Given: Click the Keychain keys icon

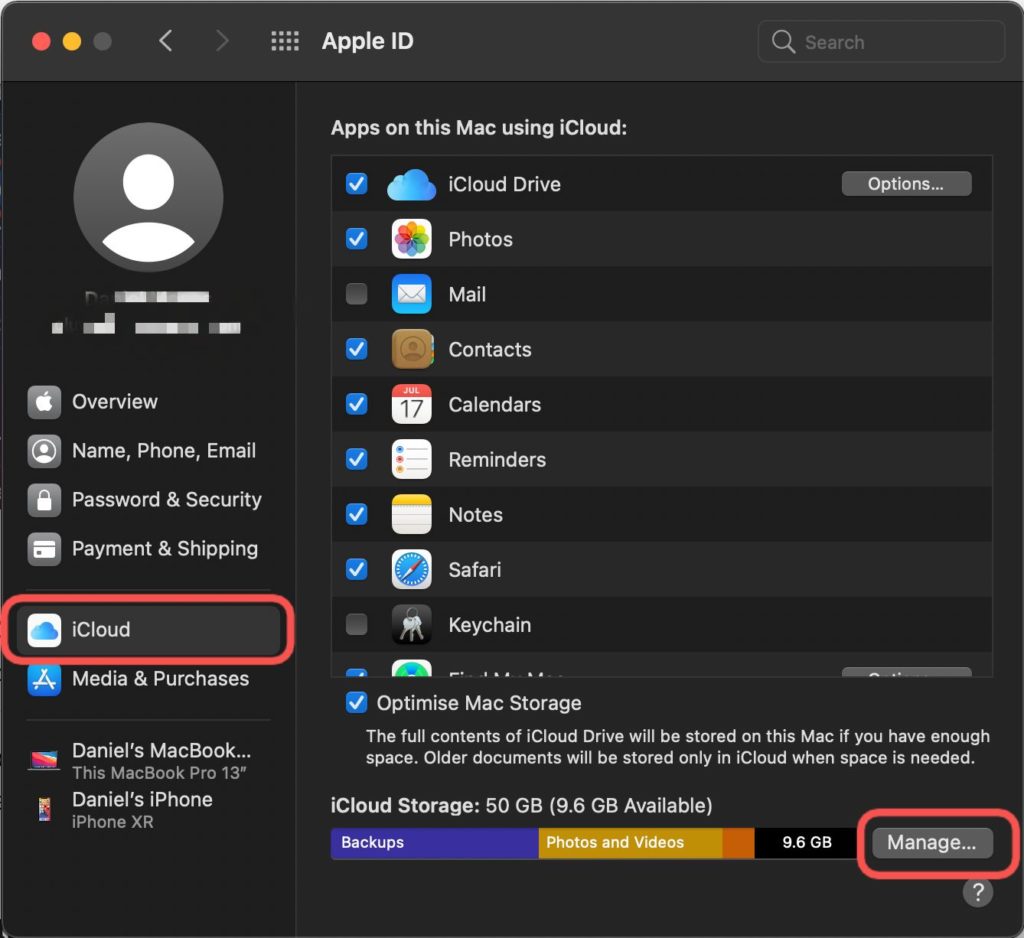Looking at the screenshot, I should pos(411,624).
